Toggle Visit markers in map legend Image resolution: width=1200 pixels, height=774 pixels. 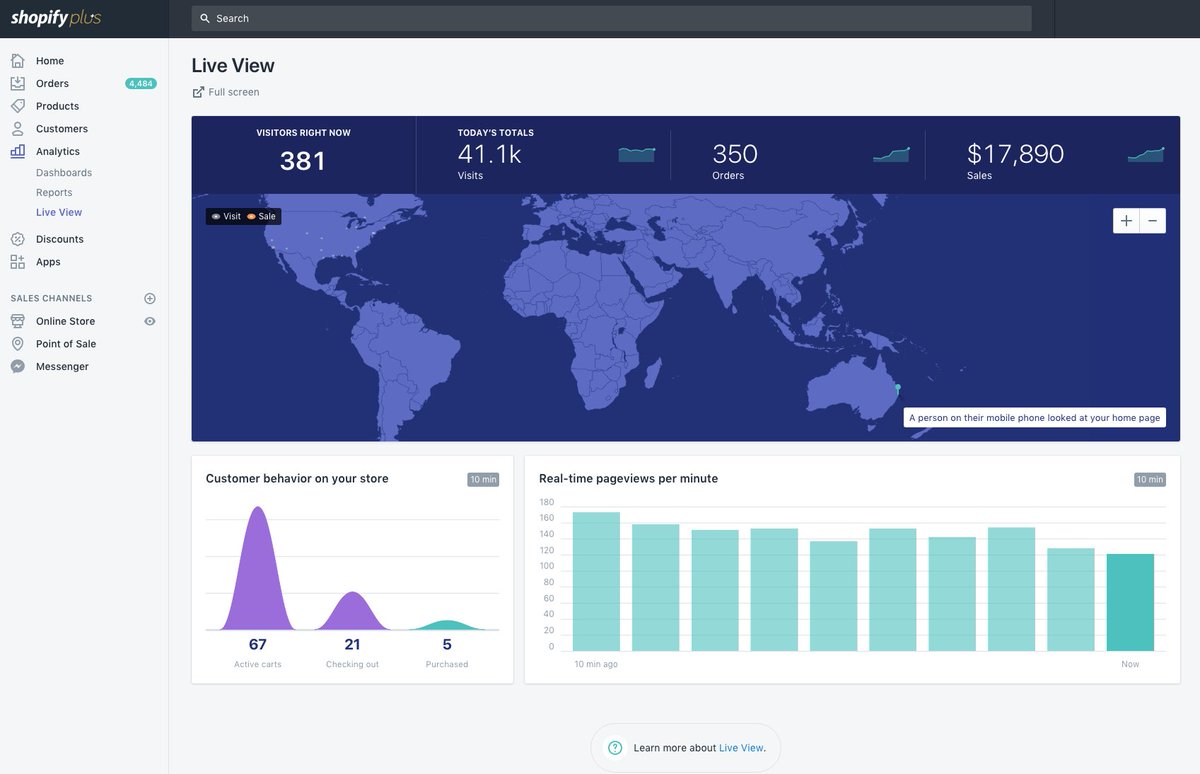(226, 216)
